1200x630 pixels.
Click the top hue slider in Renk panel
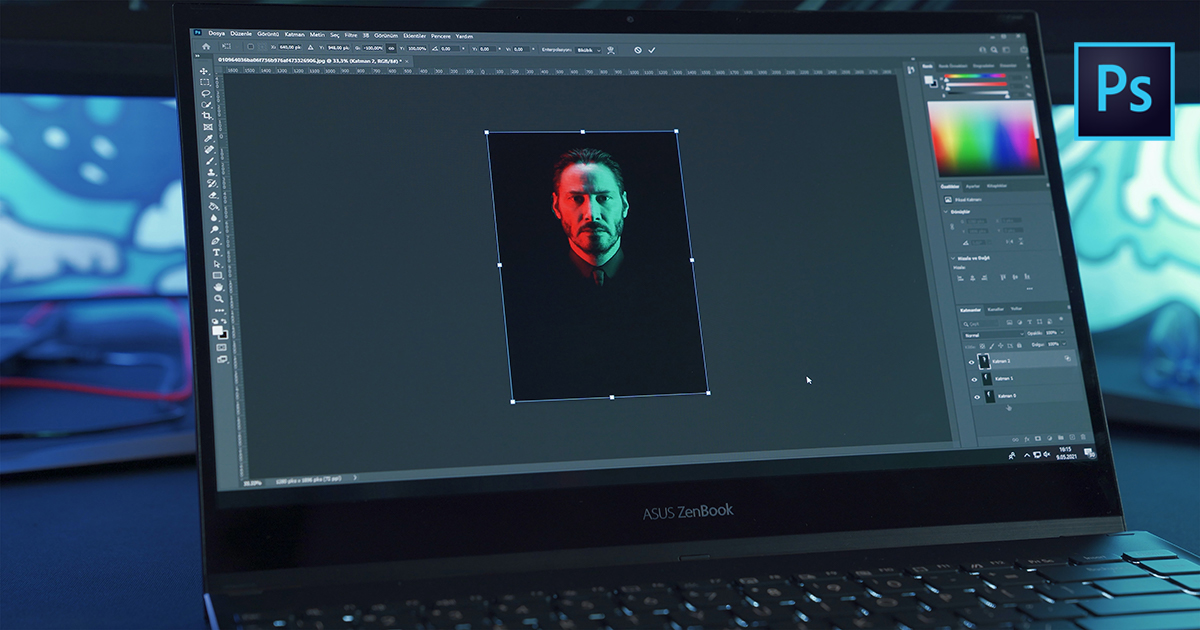pyautogui.click(x=975, y=76)
